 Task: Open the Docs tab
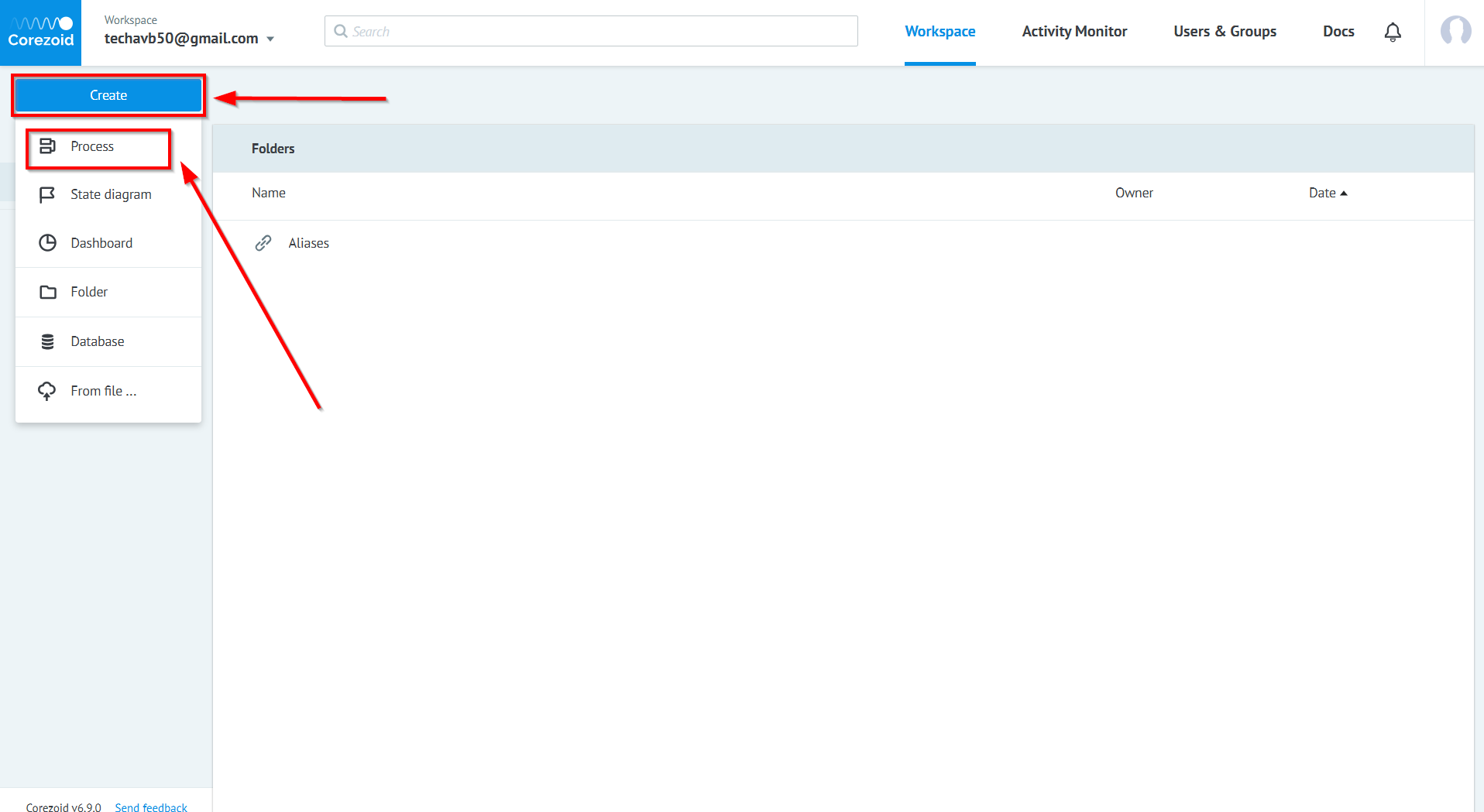pos(1338,32)
